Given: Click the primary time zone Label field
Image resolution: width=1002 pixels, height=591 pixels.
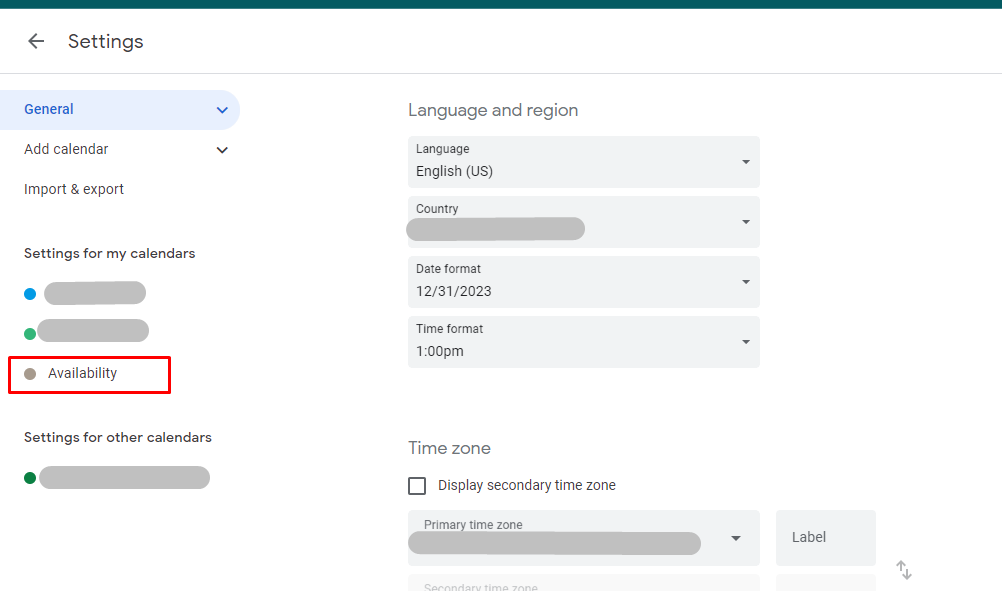Looking at the screenshot, I should coord(825,537).
